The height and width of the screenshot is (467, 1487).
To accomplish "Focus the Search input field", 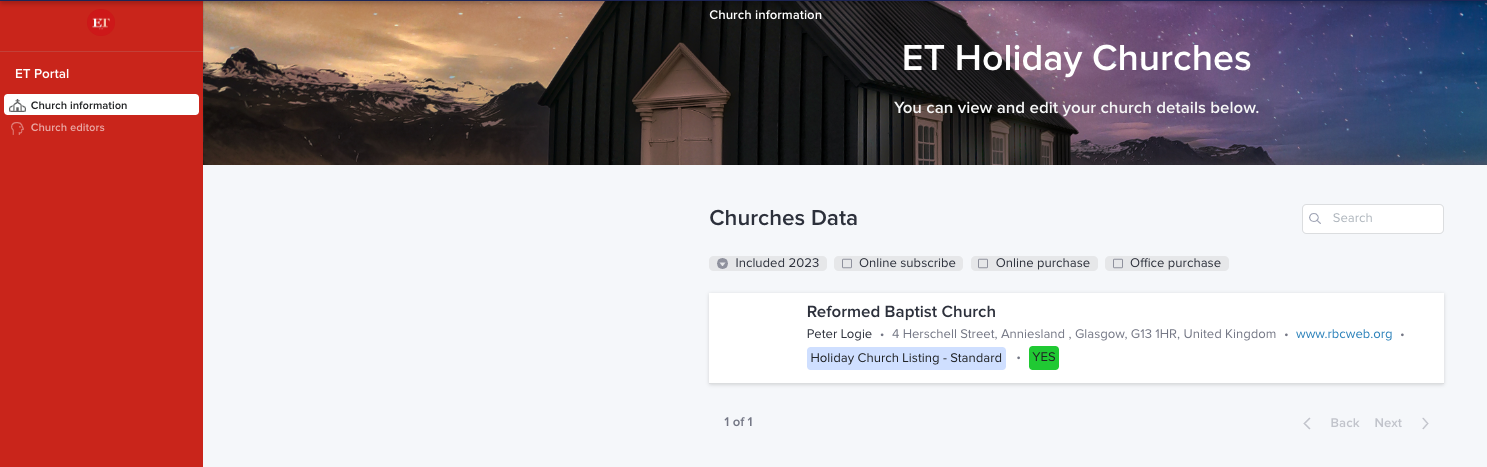I will tap(1382, 218).
